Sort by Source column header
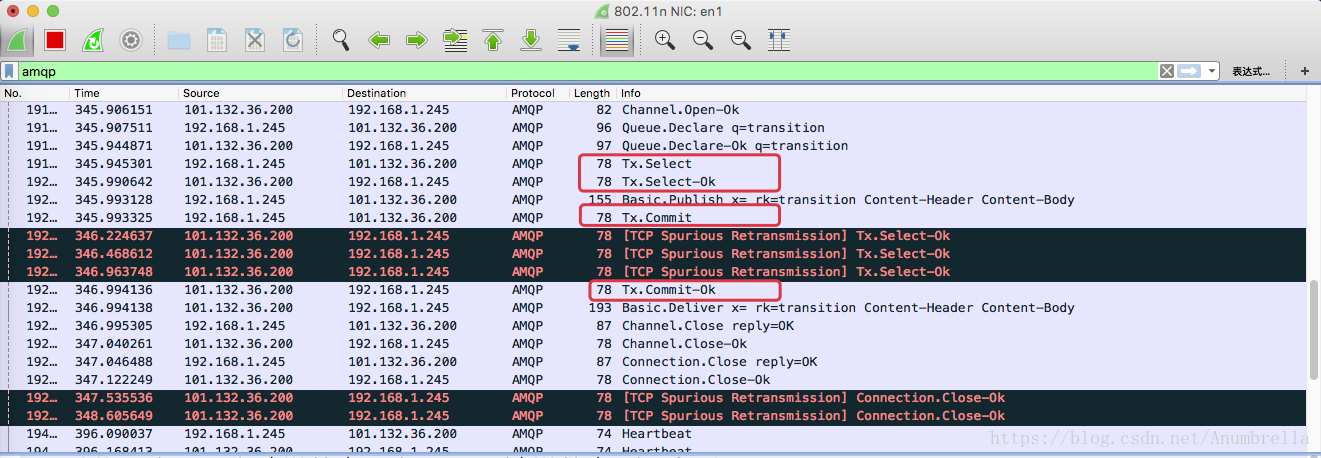Screen dimensions: 1321x458 (260, 93)
